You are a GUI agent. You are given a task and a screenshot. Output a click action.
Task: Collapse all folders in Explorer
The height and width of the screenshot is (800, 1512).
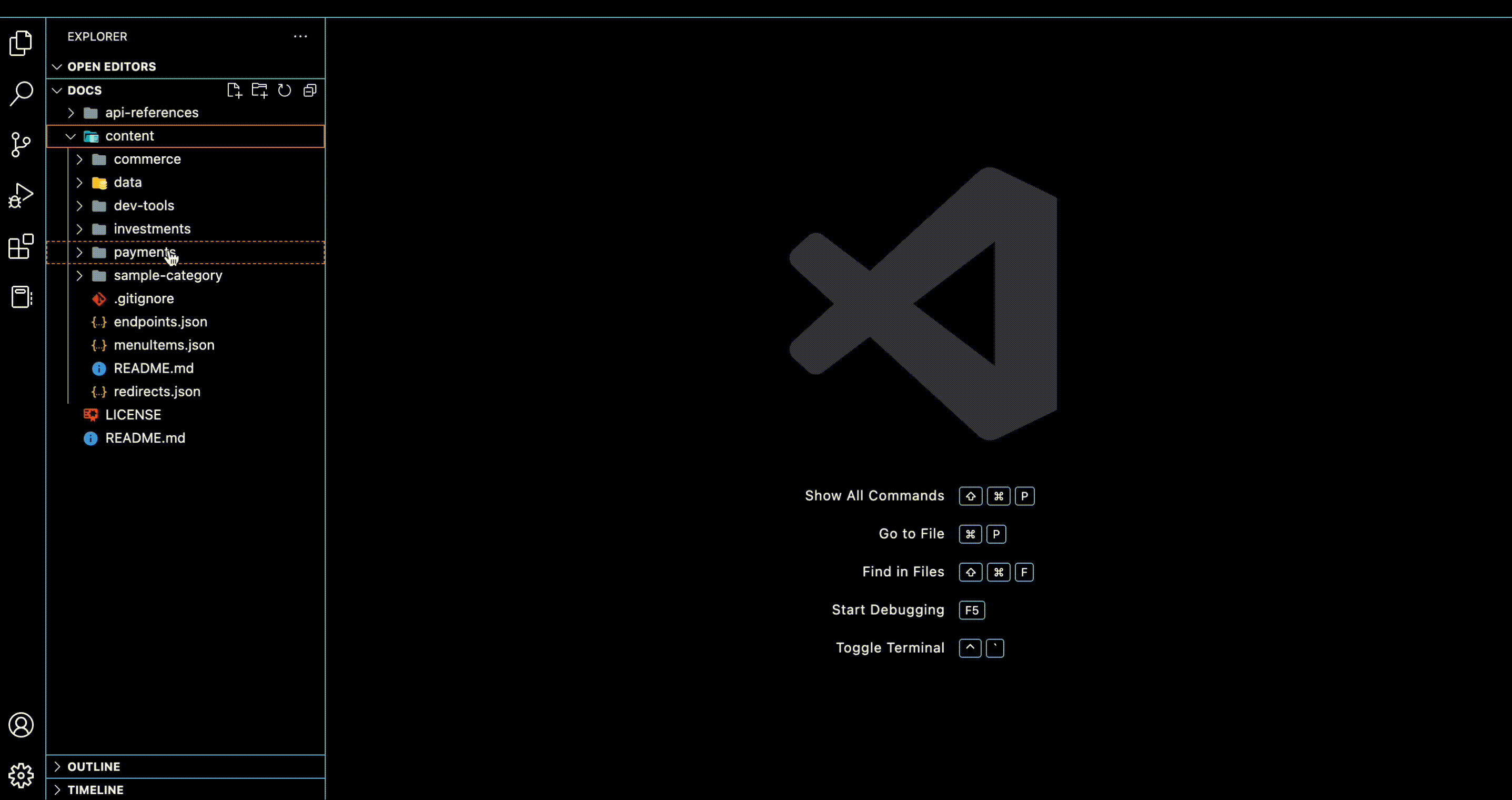coord(310,91)
